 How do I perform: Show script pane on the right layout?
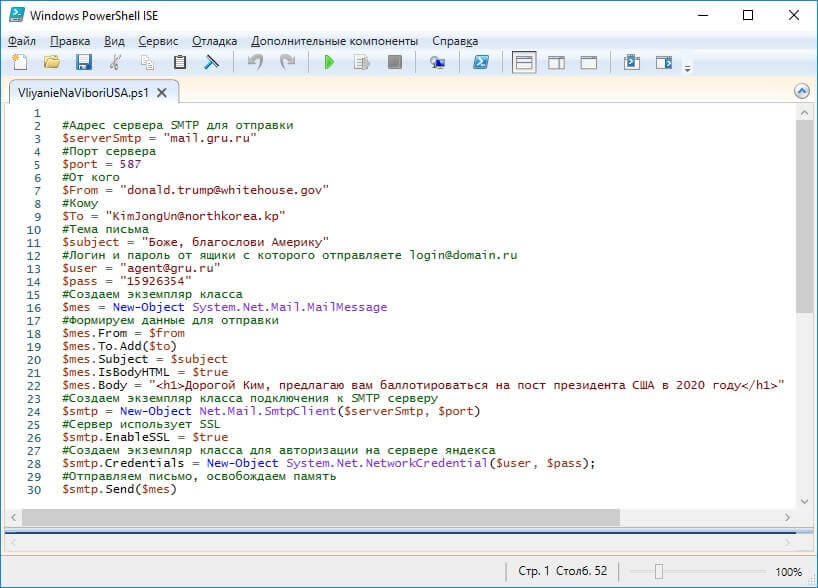(556, 62)
